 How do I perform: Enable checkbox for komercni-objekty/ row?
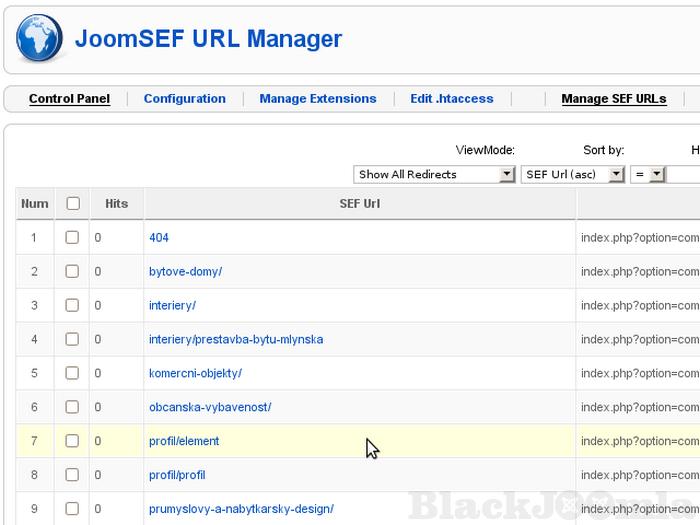[x=72, y=374]
